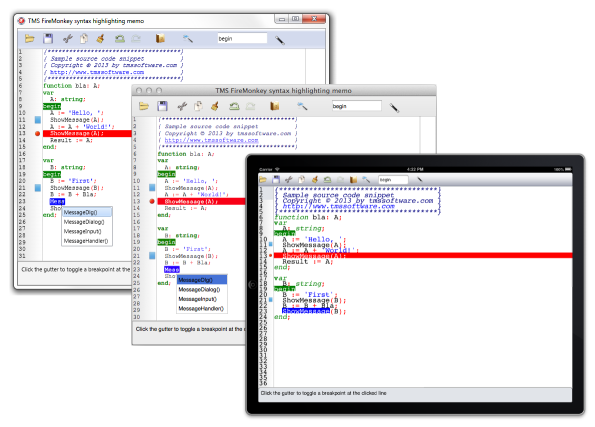Image resolution: width=595 pixels, height=427 pixels.
Task: Tap Cut scissors icon on iPad toolbar
Action: [289, 179]
